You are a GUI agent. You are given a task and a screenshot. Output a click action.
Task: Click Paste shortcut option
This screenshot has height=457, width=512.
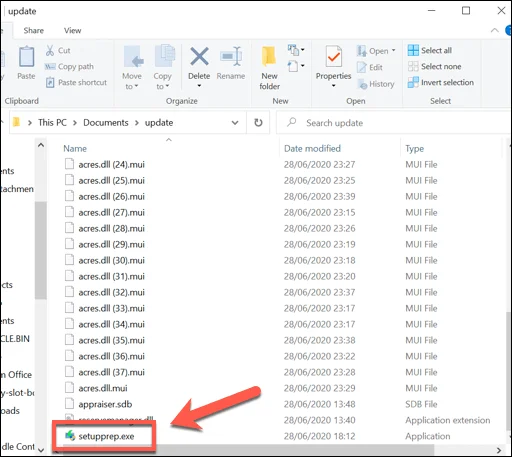(x=76, y=82)
